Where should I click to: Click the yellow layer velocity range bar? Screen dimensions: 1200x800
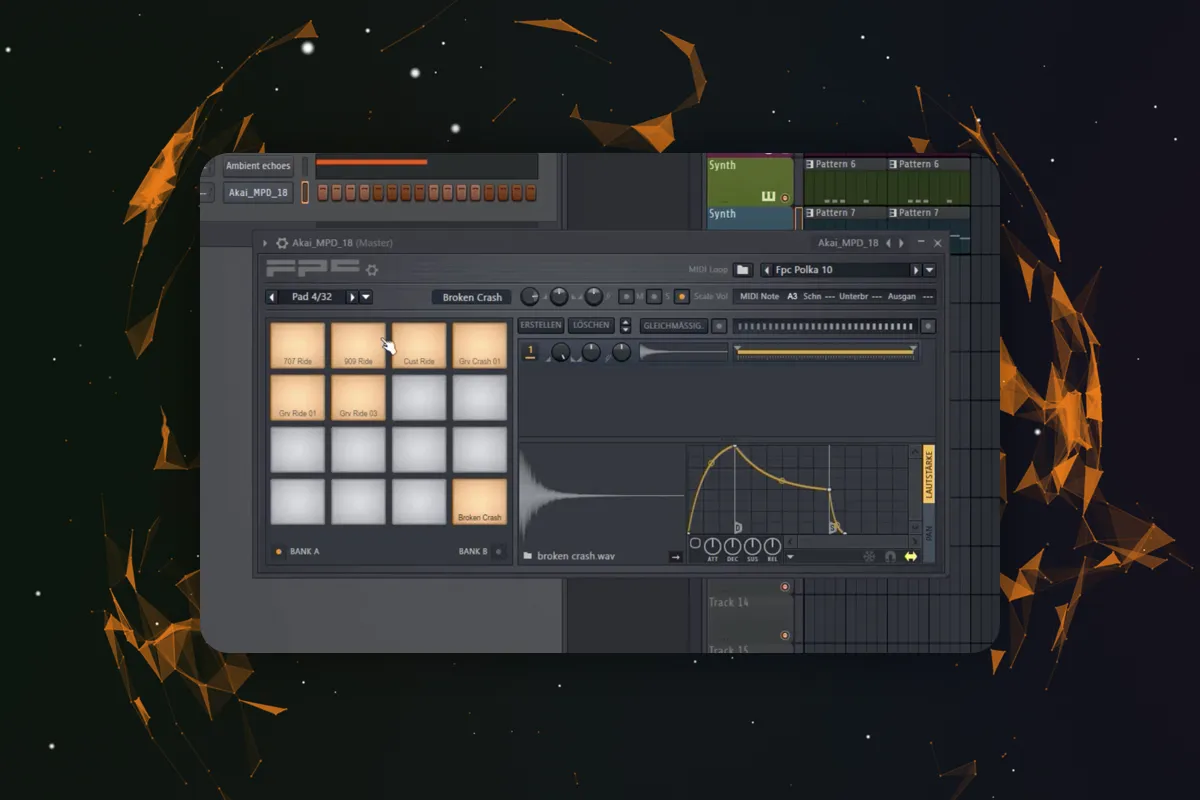(x=826, y=352)
